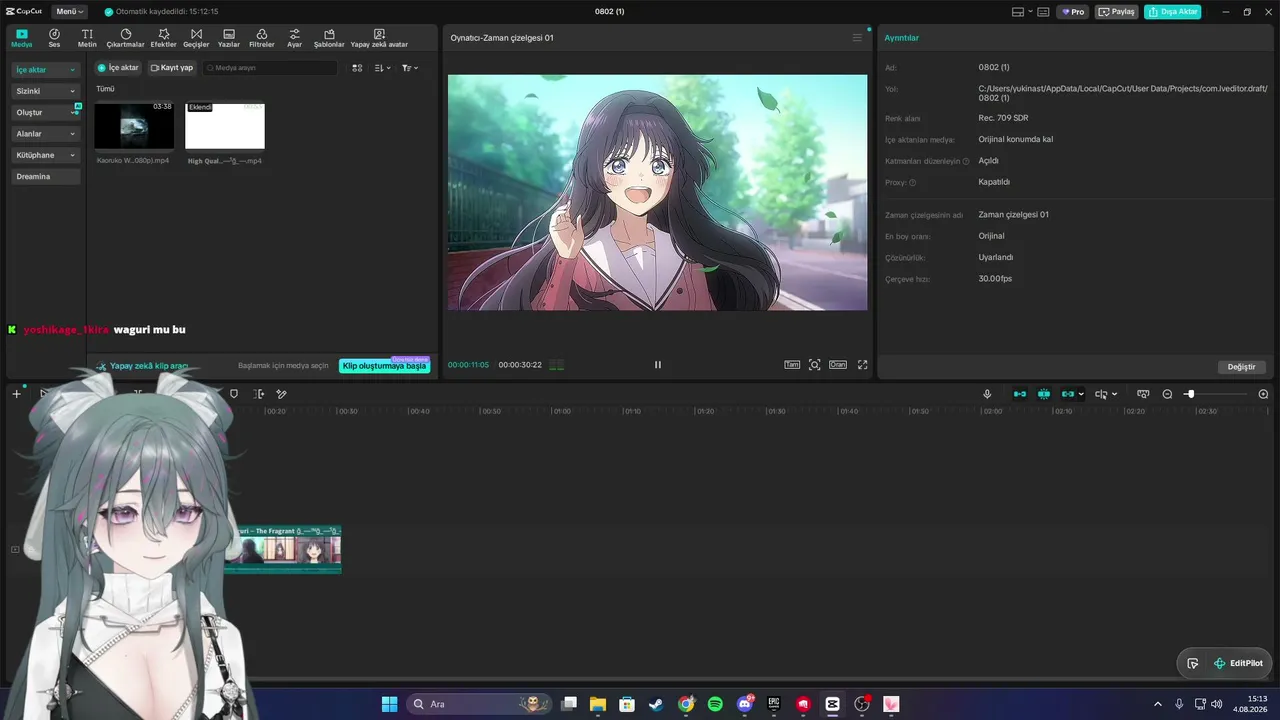This screenshot has height=720, width=1280.
Task: Expand the Alanlar sidebar section
Action: (x=45, y=134)
